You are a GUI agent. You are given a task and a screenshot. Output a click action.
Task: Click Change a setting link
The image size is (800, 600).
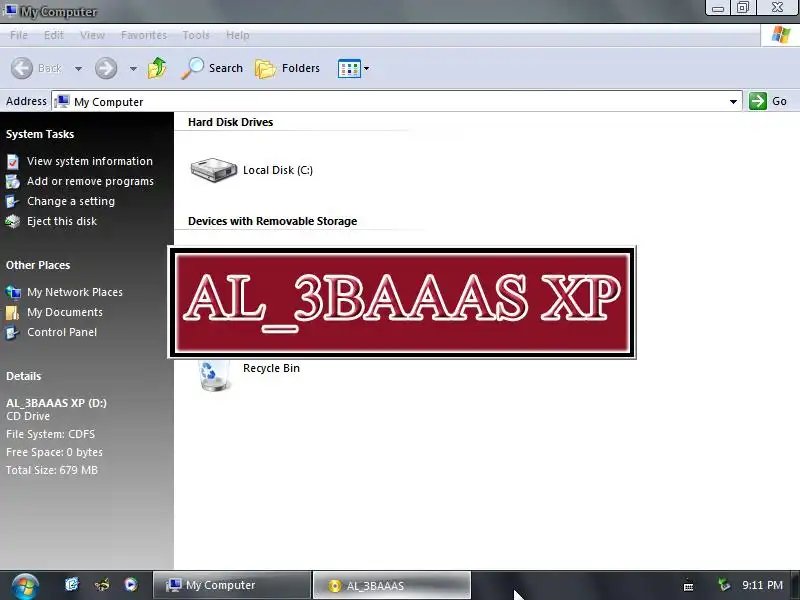[71, 201]
